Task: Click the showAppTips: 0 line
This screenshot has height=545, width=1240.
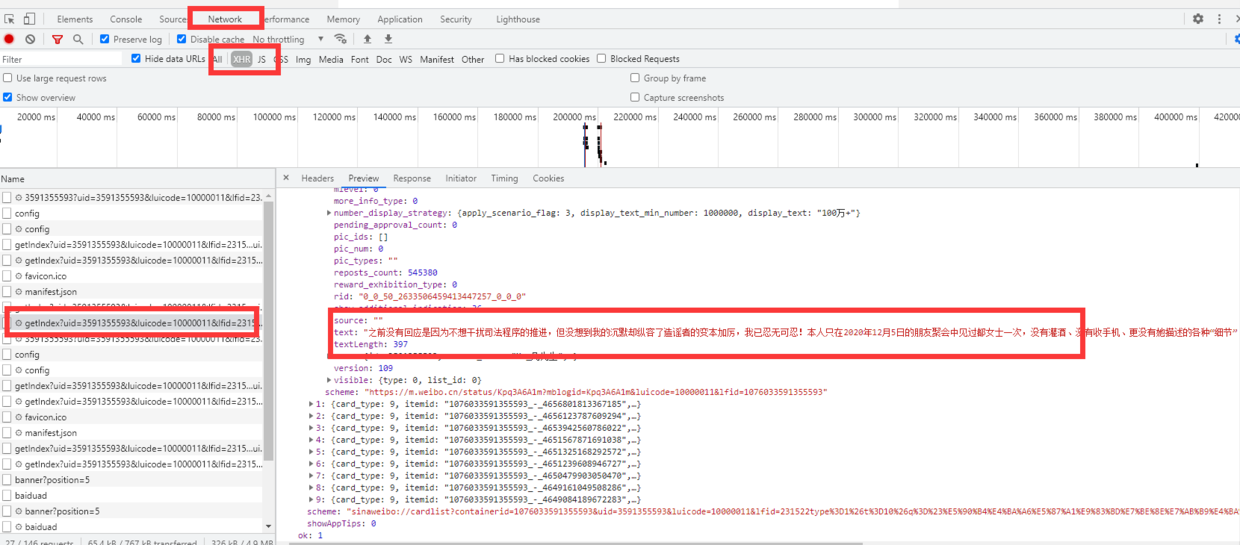Action: tap(341, 523)
